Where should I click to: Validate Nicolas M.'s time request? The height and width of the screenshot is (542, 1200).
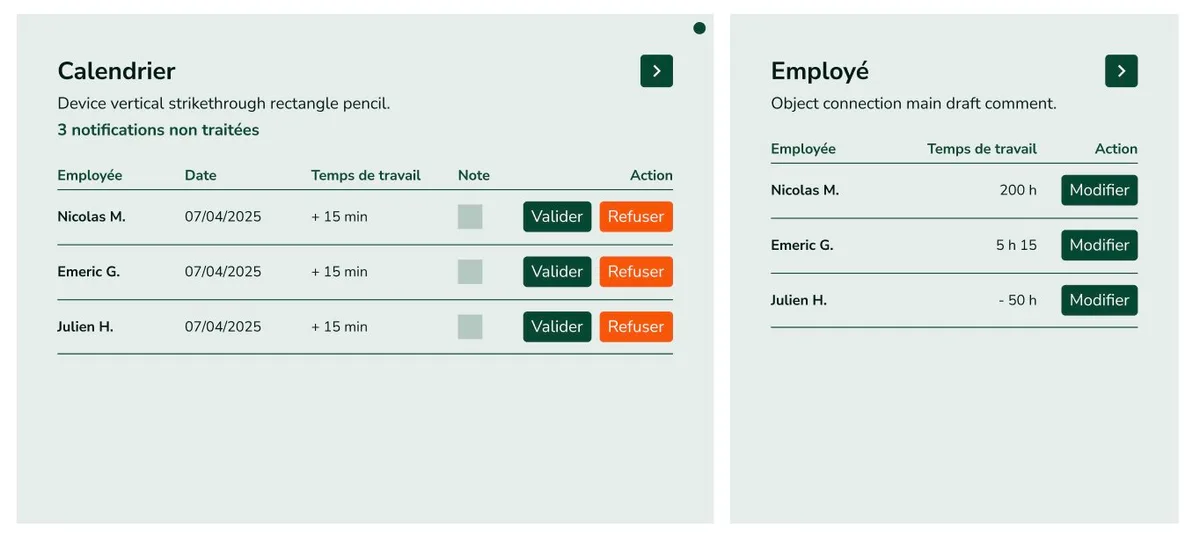pos(557,217)
